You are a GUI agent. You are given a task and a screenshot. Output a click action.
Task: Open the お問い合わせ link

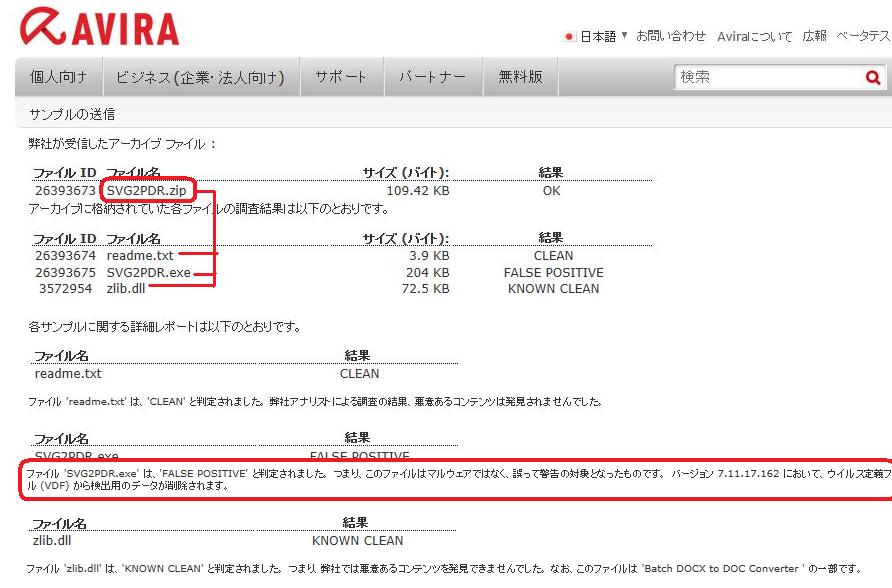click(x=671, y=36)
